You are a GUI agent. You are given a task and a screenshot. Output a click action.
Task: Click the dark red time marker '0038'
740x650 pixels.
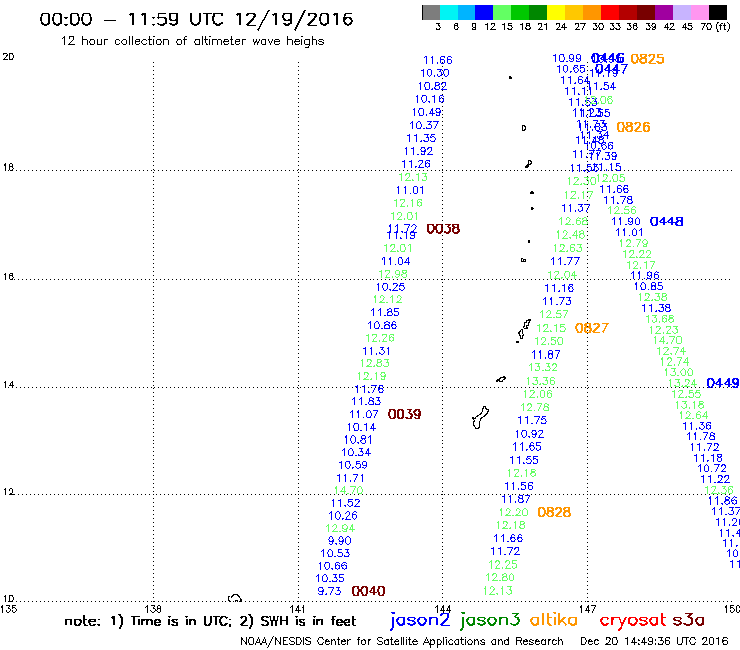tap(443, 229)
